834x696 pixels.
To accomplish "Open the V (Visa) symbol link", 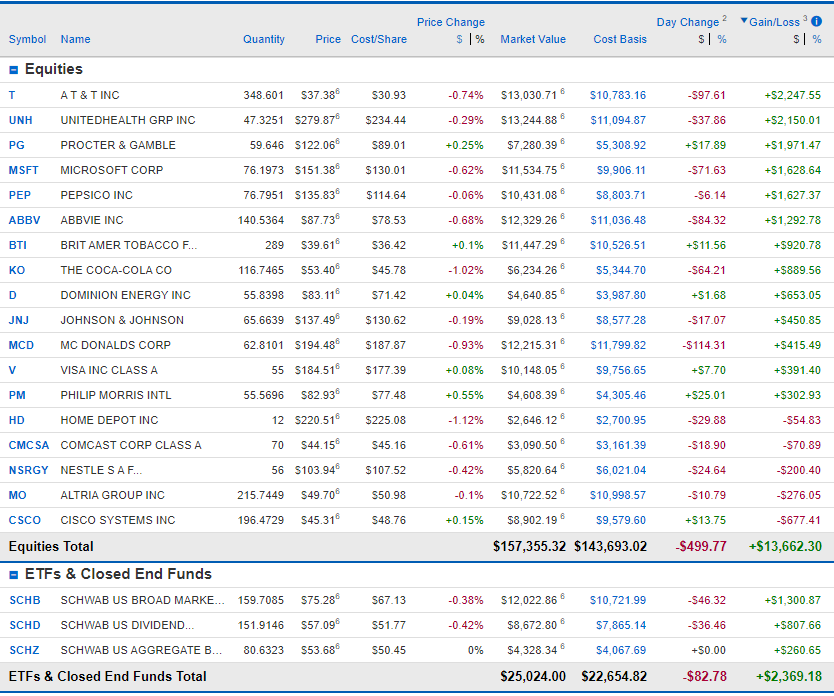I will pyautogui.click(x=12, y=371).
